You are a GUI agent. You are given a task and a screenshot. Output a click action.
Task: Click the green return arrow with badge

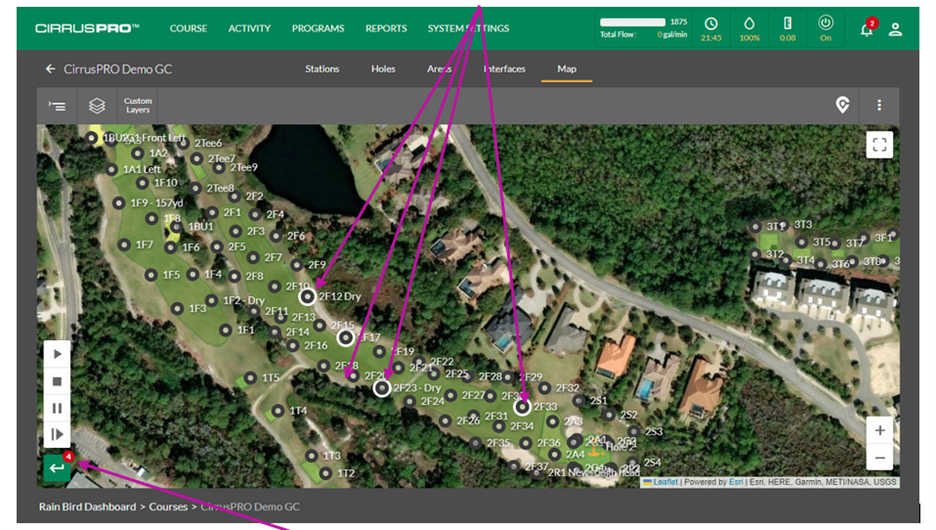tap(57, 467)
